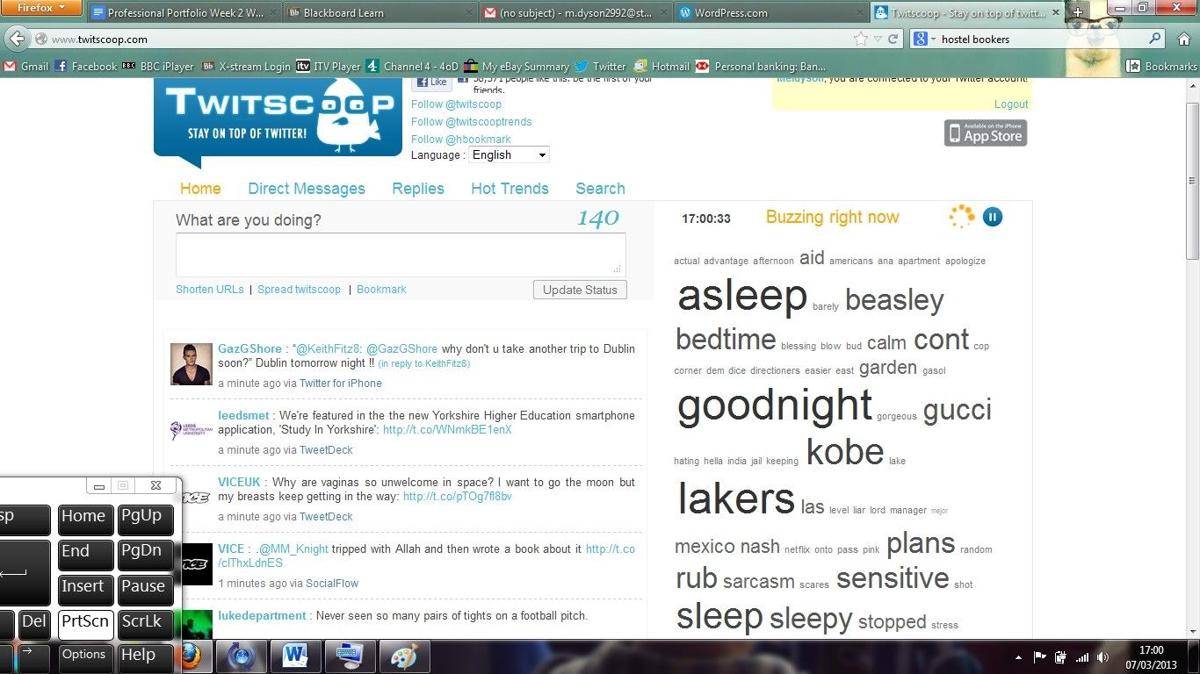Click the browser back arrow button
The image size is (1200, 674).
click(17, 39)
